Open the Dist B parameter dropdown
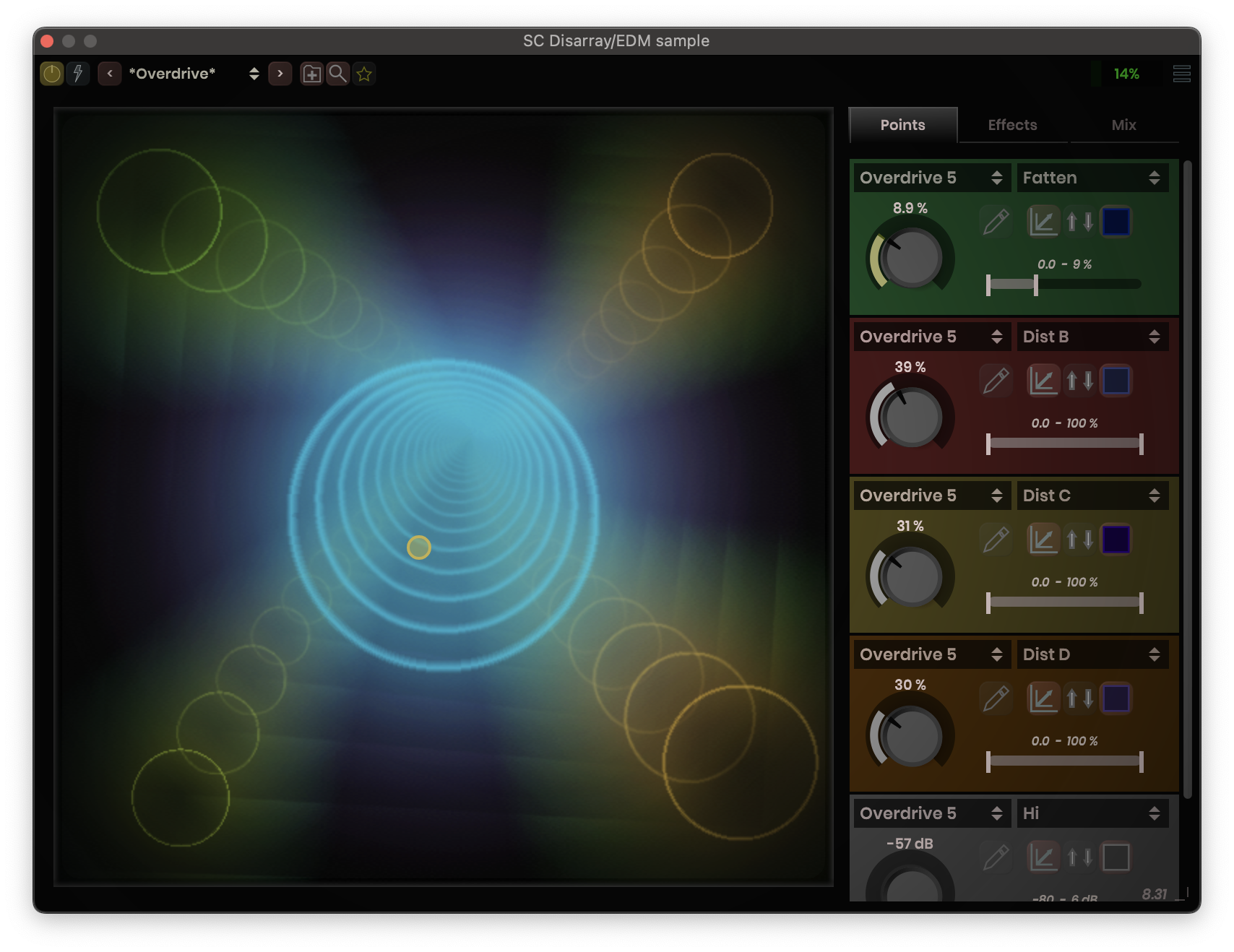This screenshot has width=1234, height=952. coord(1092,337)
